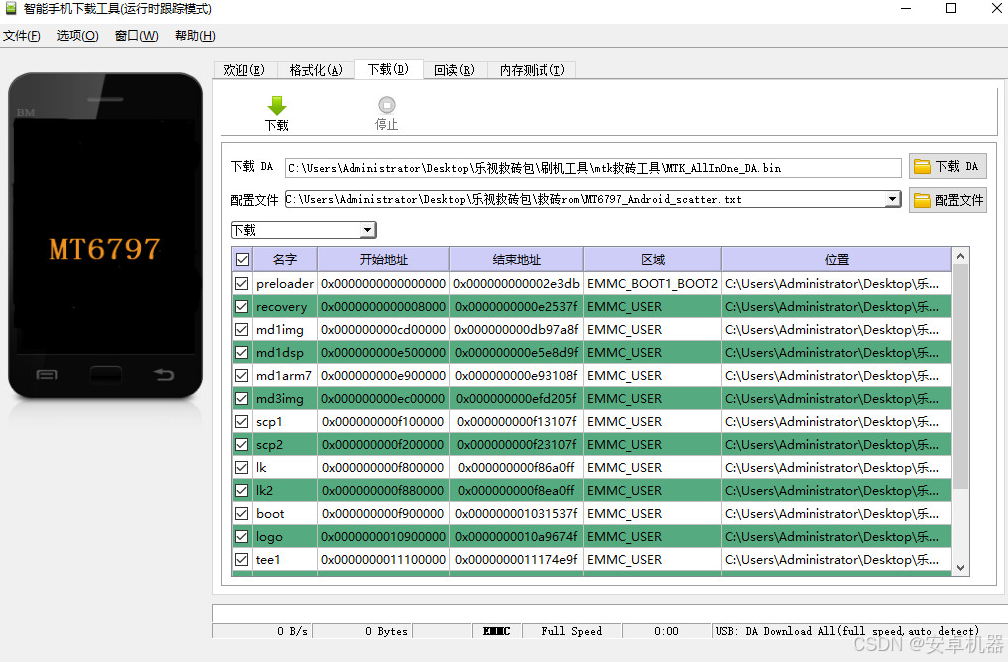The image size is (1008, 662).
Task: Click the table scrollbar down arrow
Action: [x=960, y=568]
